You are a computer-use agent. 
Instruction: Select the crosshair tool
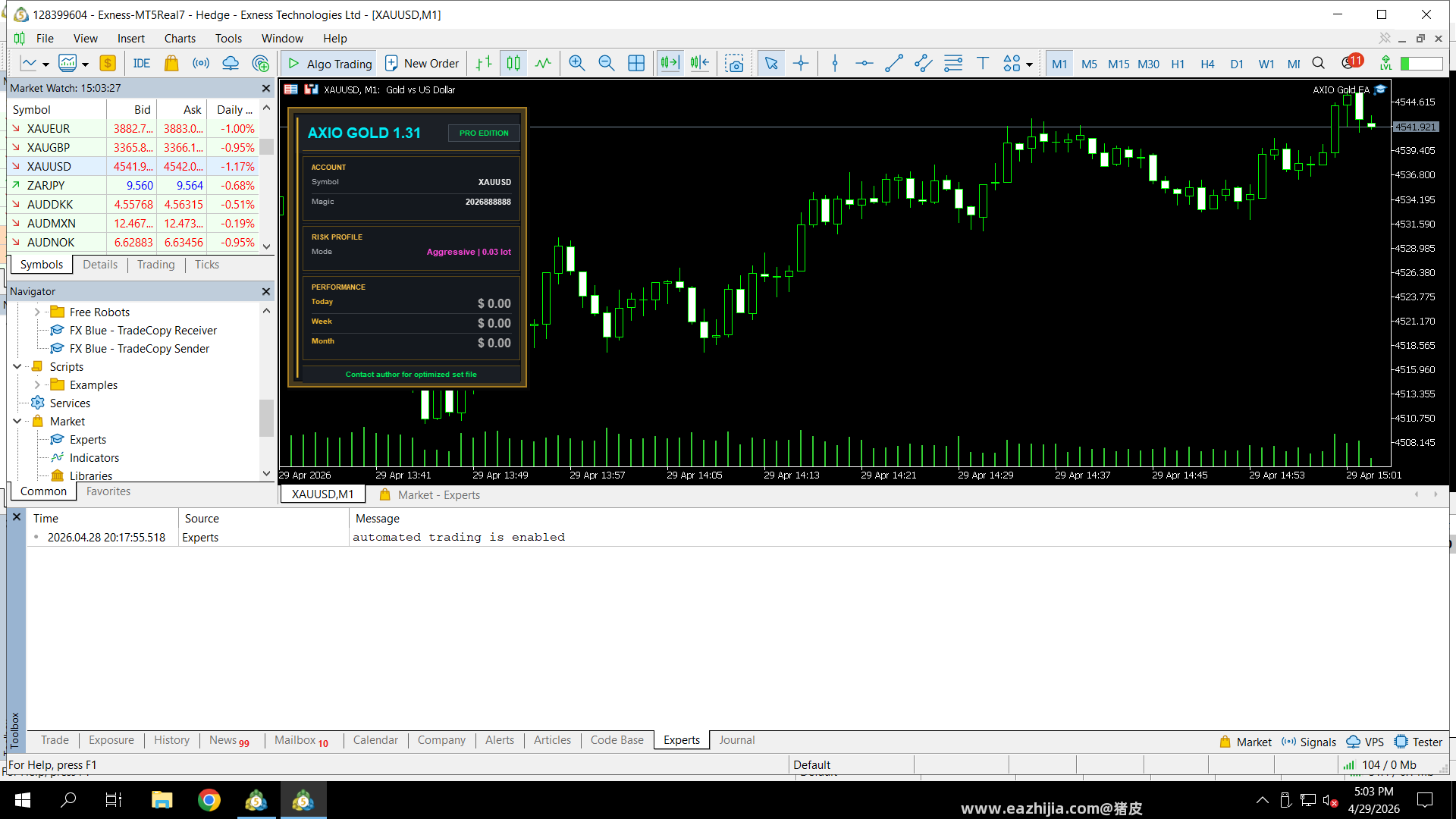[x=801, y=64]
